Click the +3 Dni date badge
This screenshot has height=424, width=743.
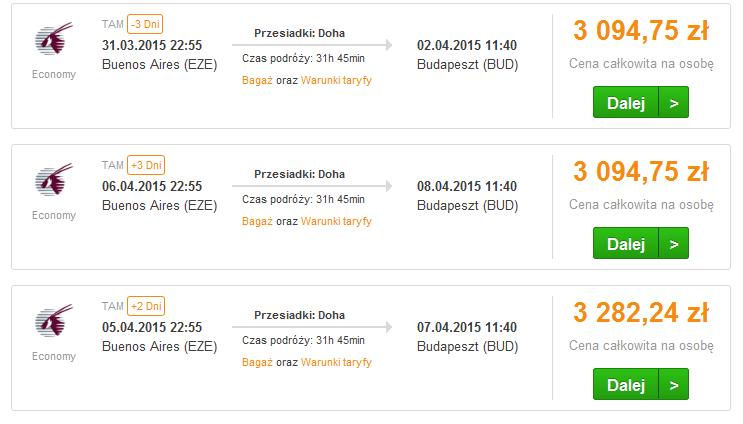pyautogui.click(x=146, y=165)
